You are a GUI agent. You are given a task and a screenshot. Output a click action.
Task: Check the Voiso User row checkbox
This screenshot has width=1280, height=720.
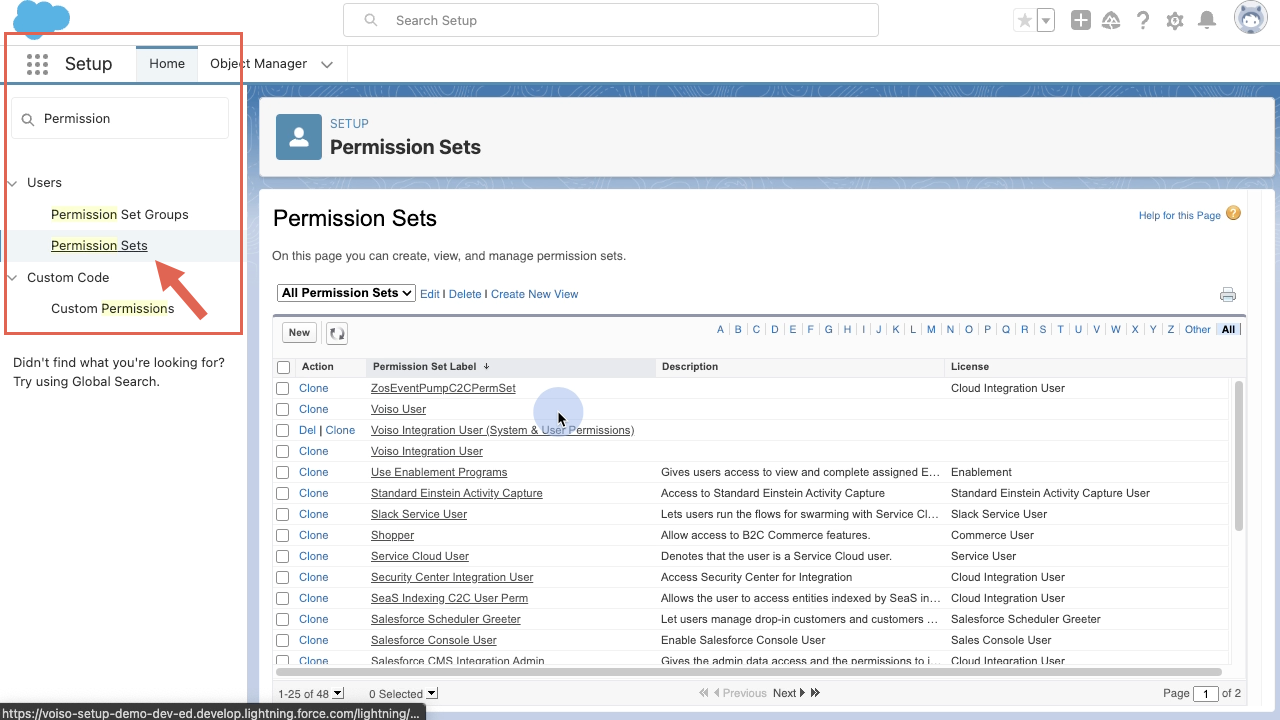tap(283, 409)
